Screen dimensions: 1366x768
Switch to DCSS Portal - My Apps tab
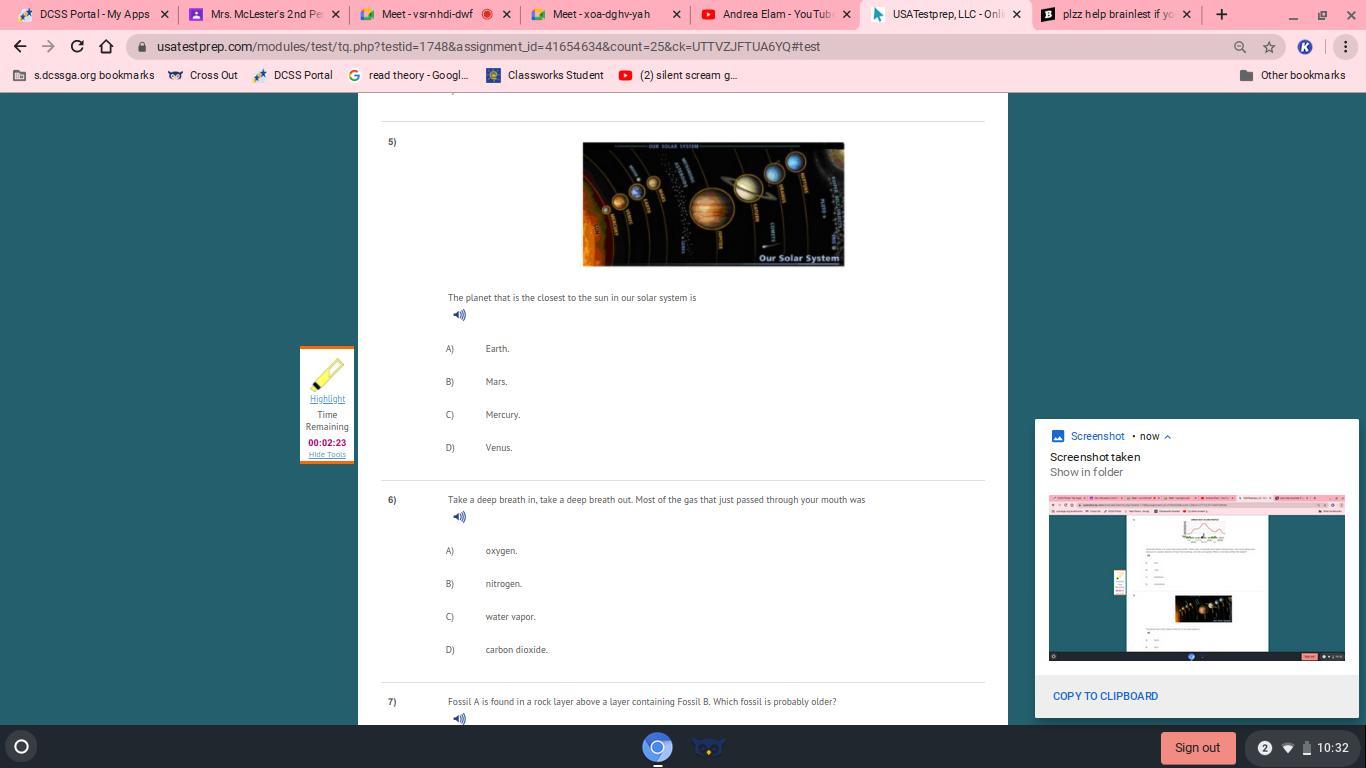(x=94, y=15)
